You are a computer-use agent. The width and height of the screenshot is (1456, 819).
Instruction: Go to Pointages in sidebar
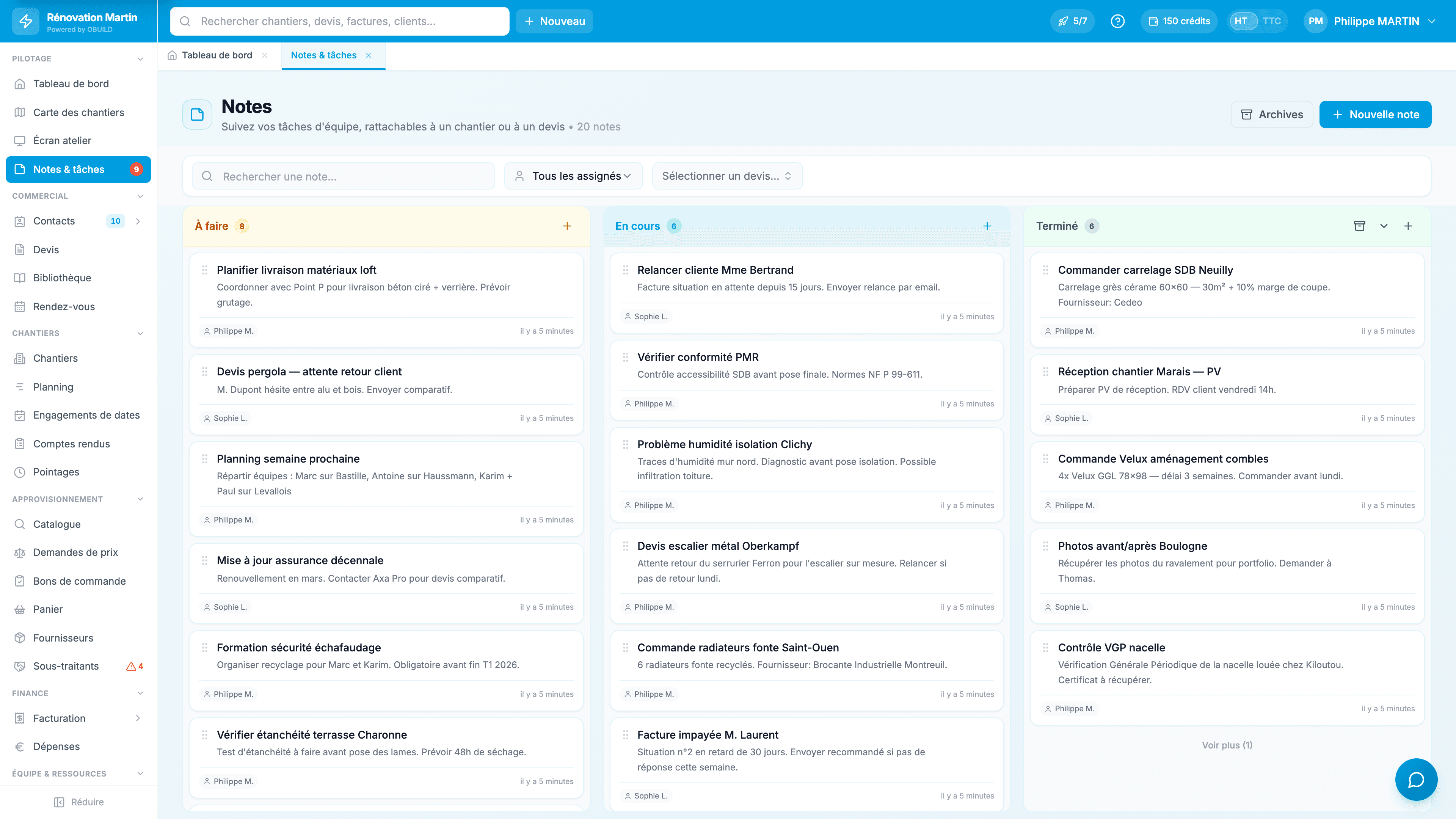[x=78, y=472]
